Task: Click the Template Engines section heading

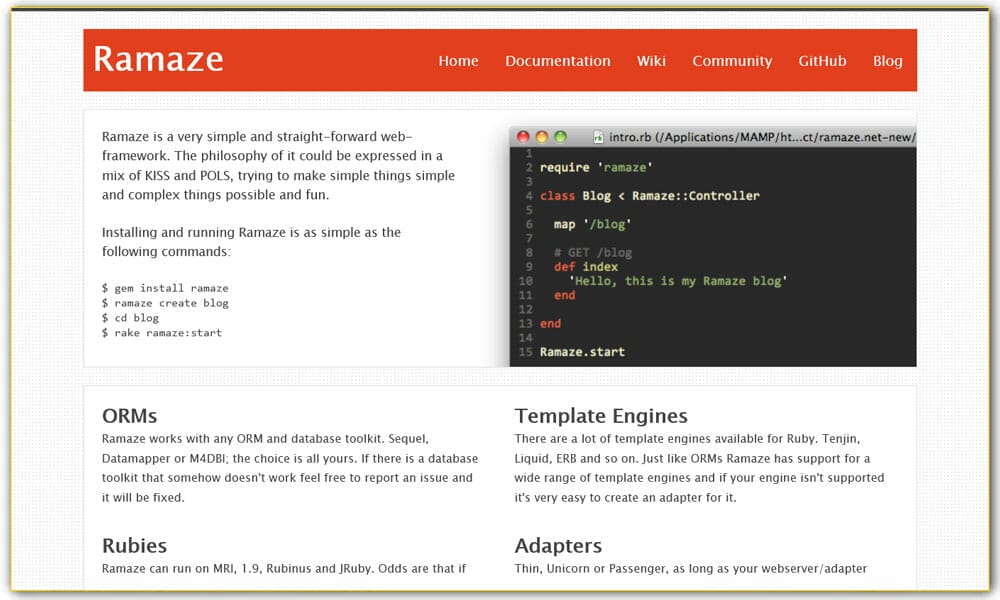Action: pyautogui.click(x=601, y=415)
